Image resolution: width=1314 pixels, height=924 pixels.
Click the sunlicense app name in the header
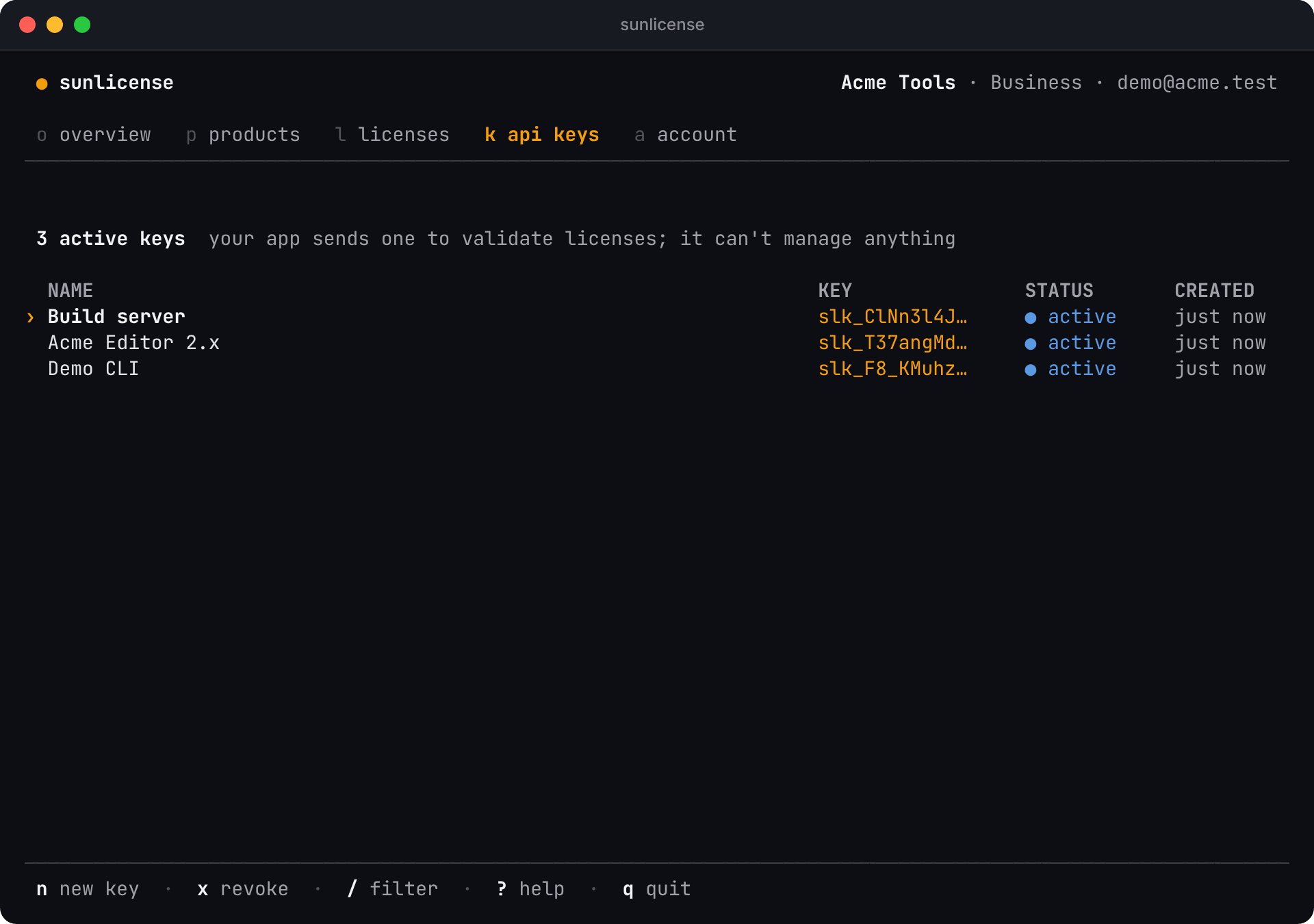[116, 83]
